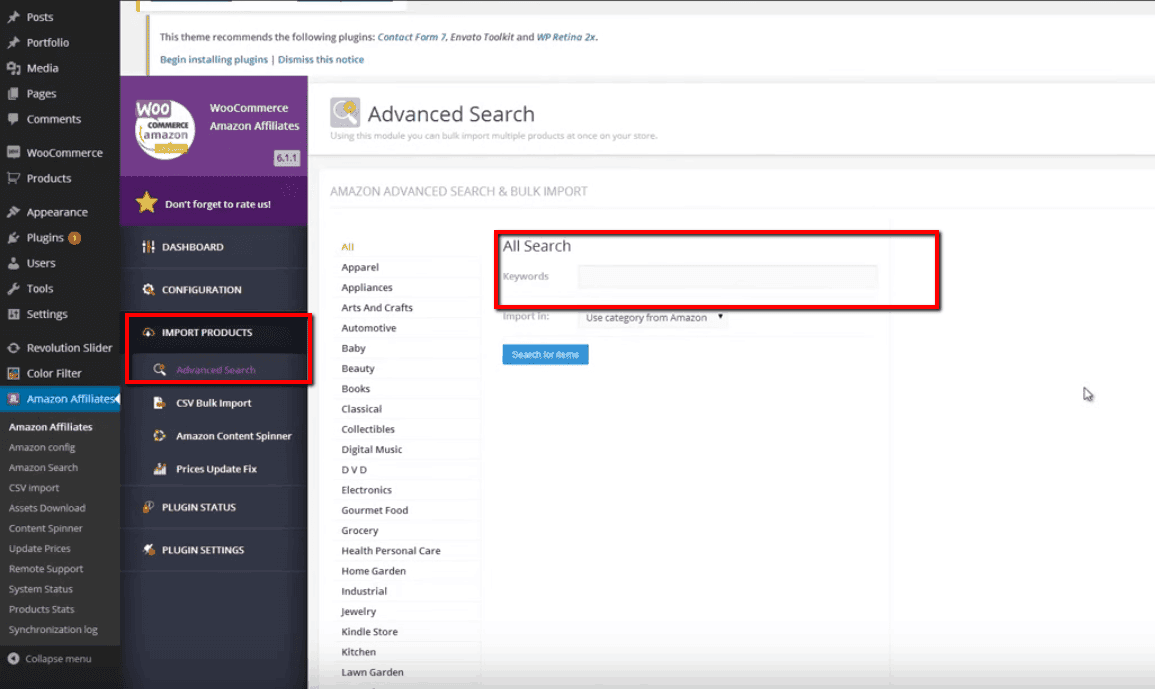Select the Jewelry category
Image resolution: width=1155 pixels, height=689 pixels.
coord(359,612)
